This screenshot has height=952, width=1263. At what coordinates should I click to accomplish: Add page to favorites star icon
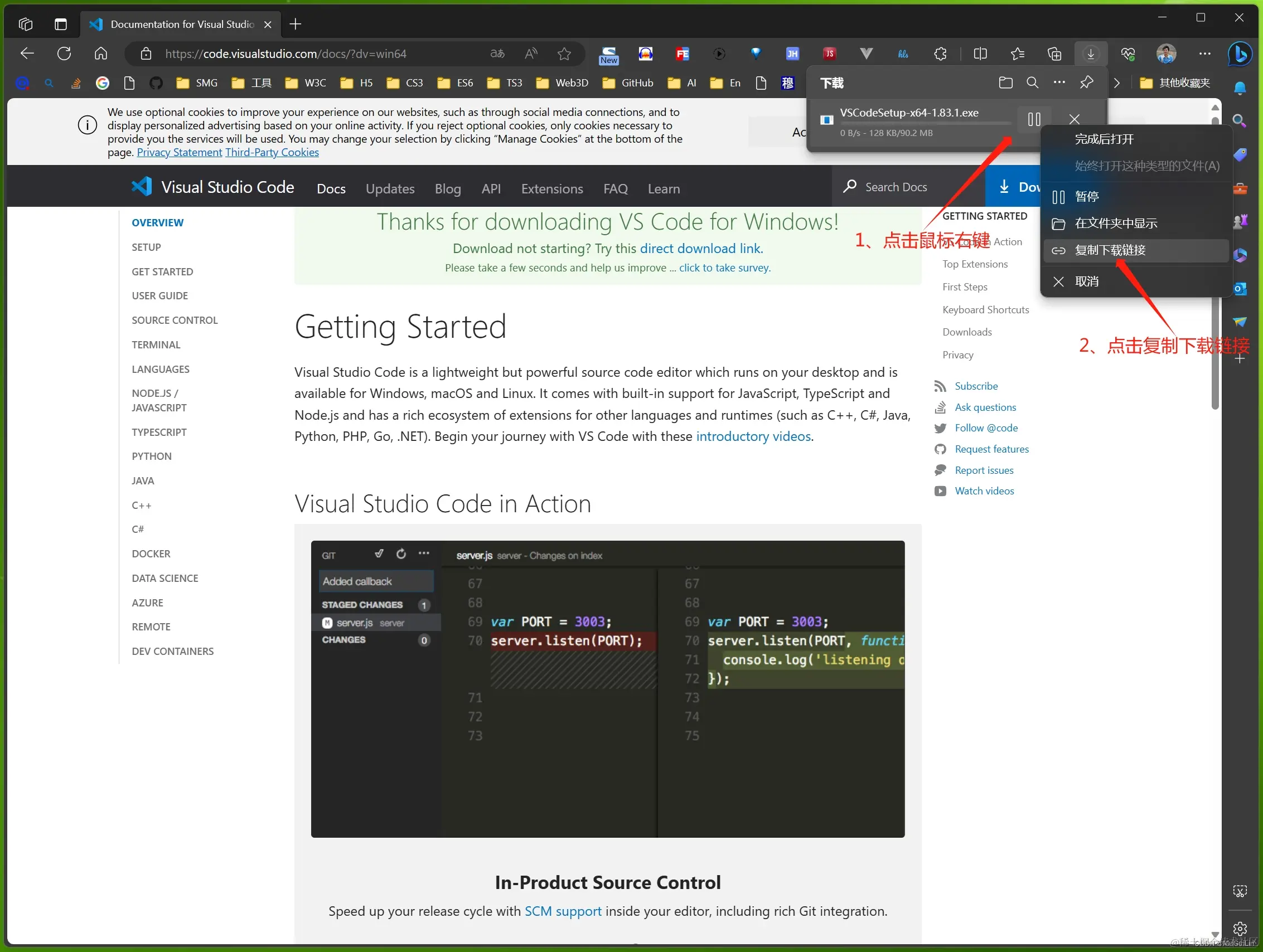[564, 54]
